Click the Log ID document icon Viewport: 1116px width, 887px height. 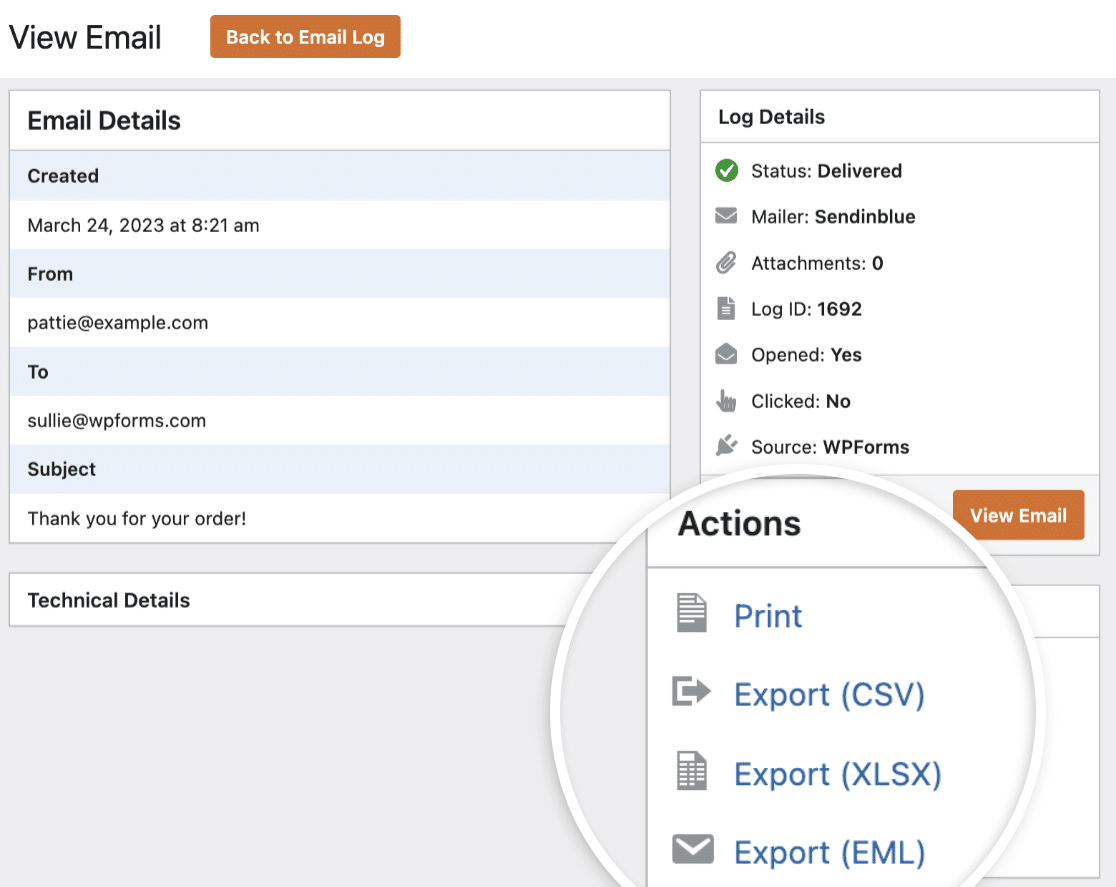726,308
